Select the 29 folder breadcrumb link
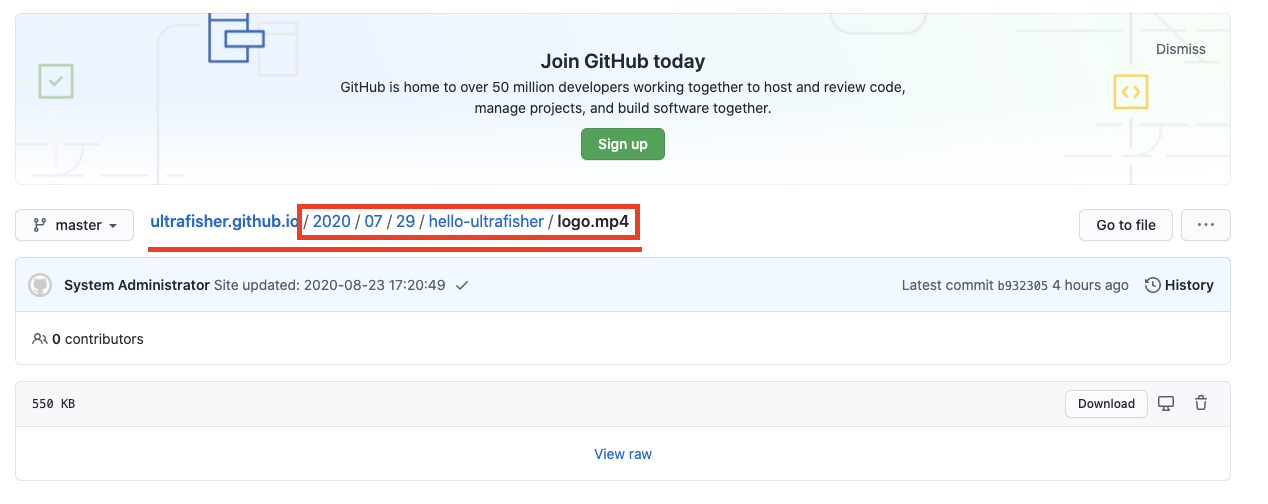The image size is (1268, 504). [405, 221]
